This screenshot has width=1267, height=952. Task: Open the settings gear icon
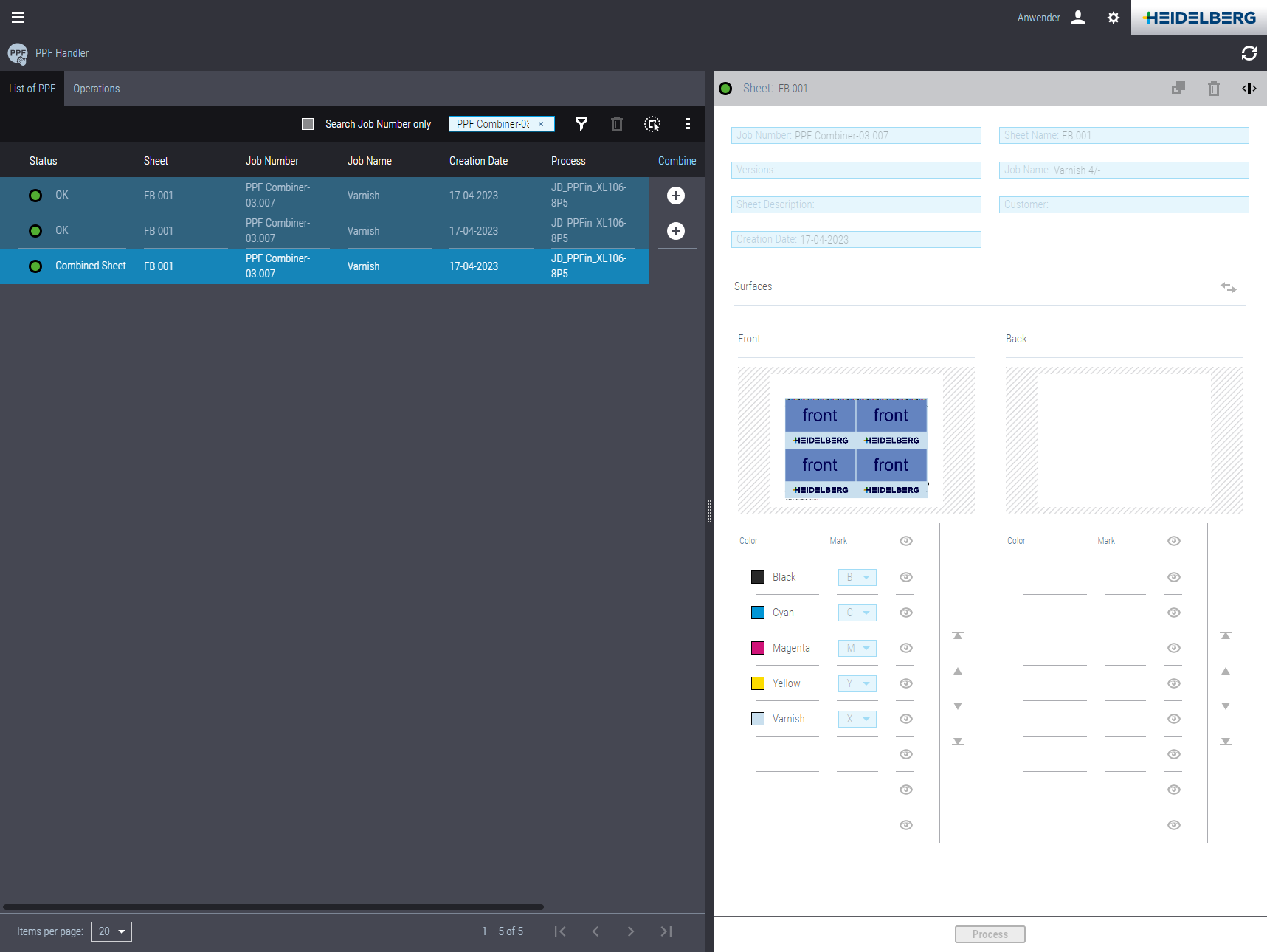(1113, 18)
